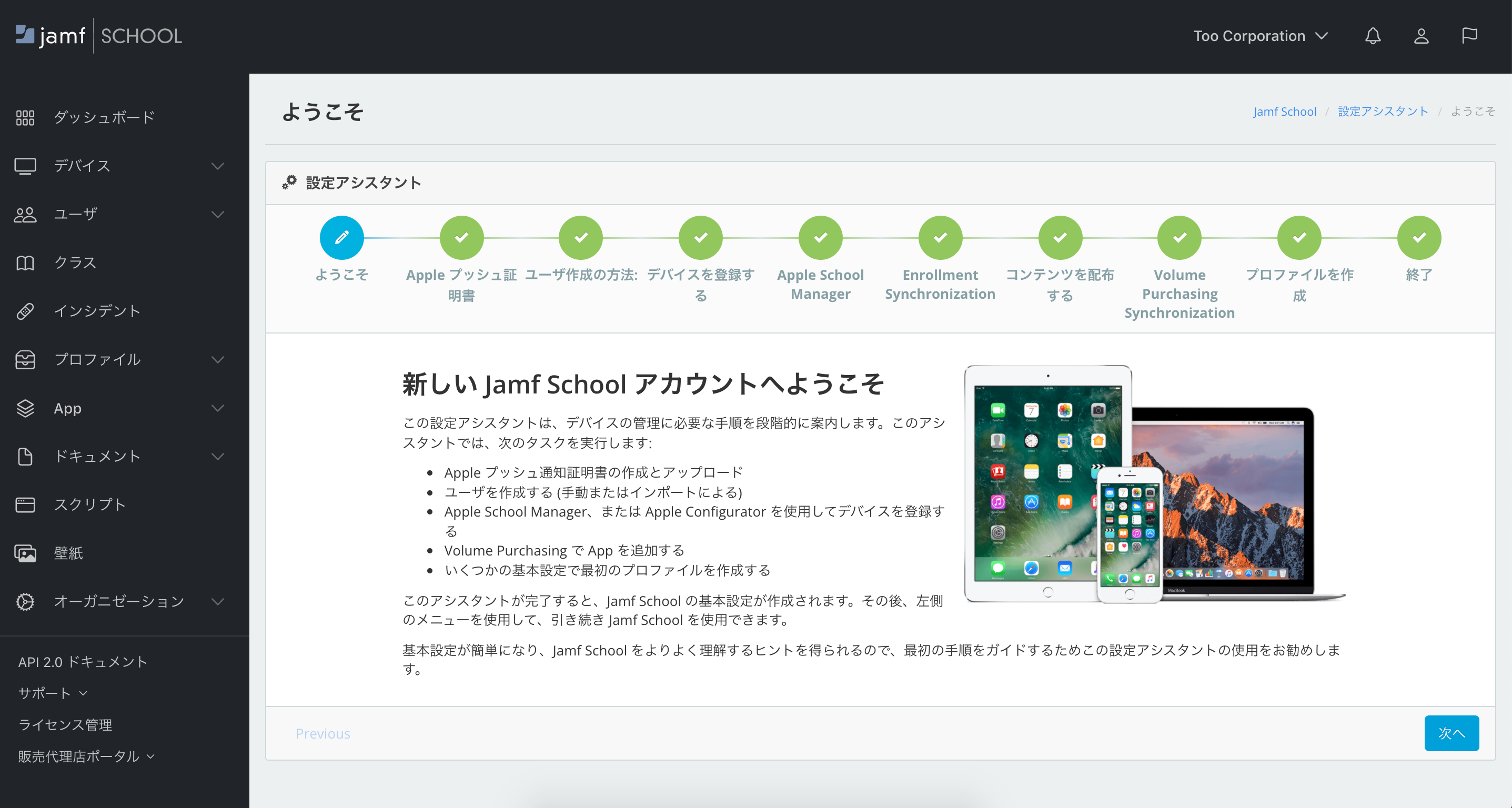Screen dimensions: 1512x808
Task: Click the インシデント bandage icon
Action: [25, 311]
